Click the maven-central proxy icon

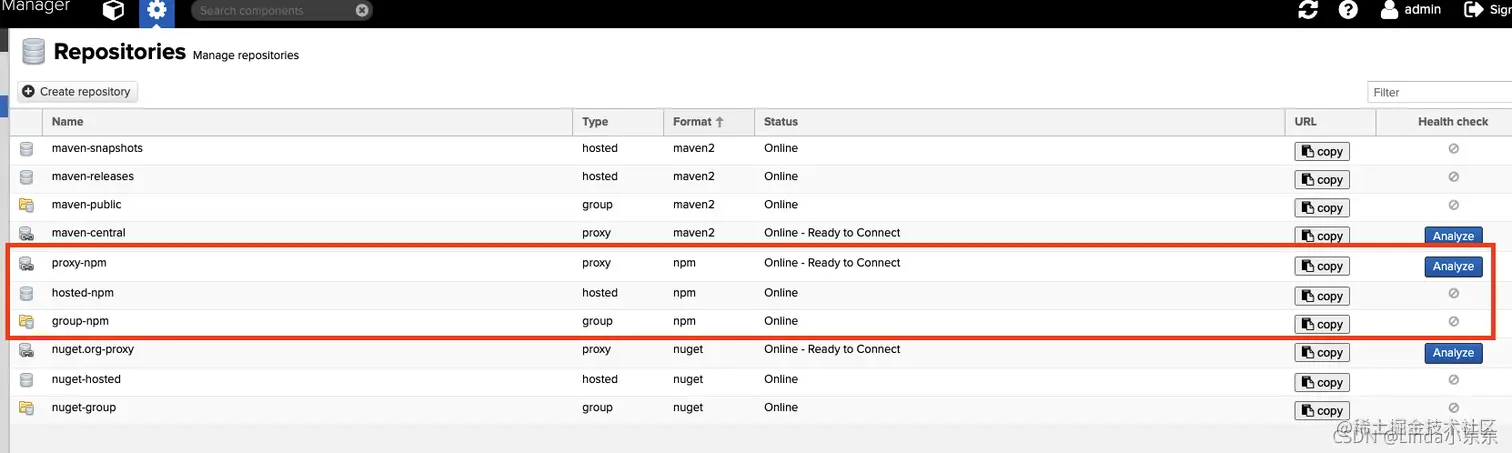point(27,233)
